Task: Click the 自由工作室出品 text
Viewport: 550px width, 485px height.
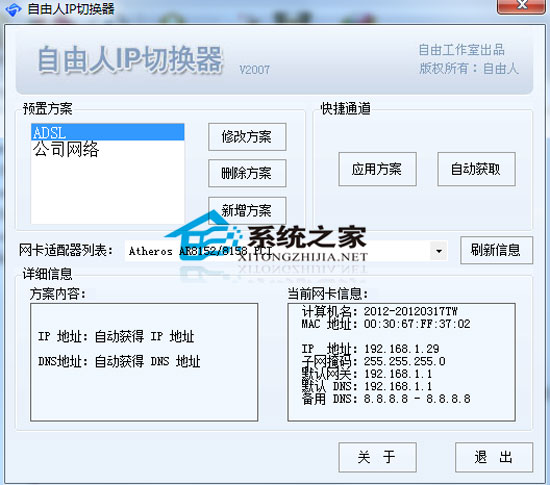Action: tap(462, 50)
